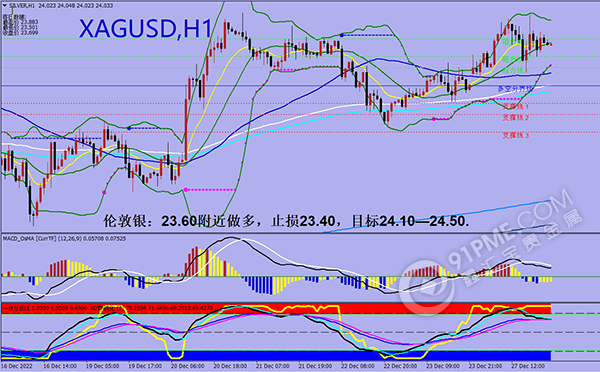Click the 27 Dec 12:00 time axis label
Screen dimensions: 600x372
click(x=528, y=366)
